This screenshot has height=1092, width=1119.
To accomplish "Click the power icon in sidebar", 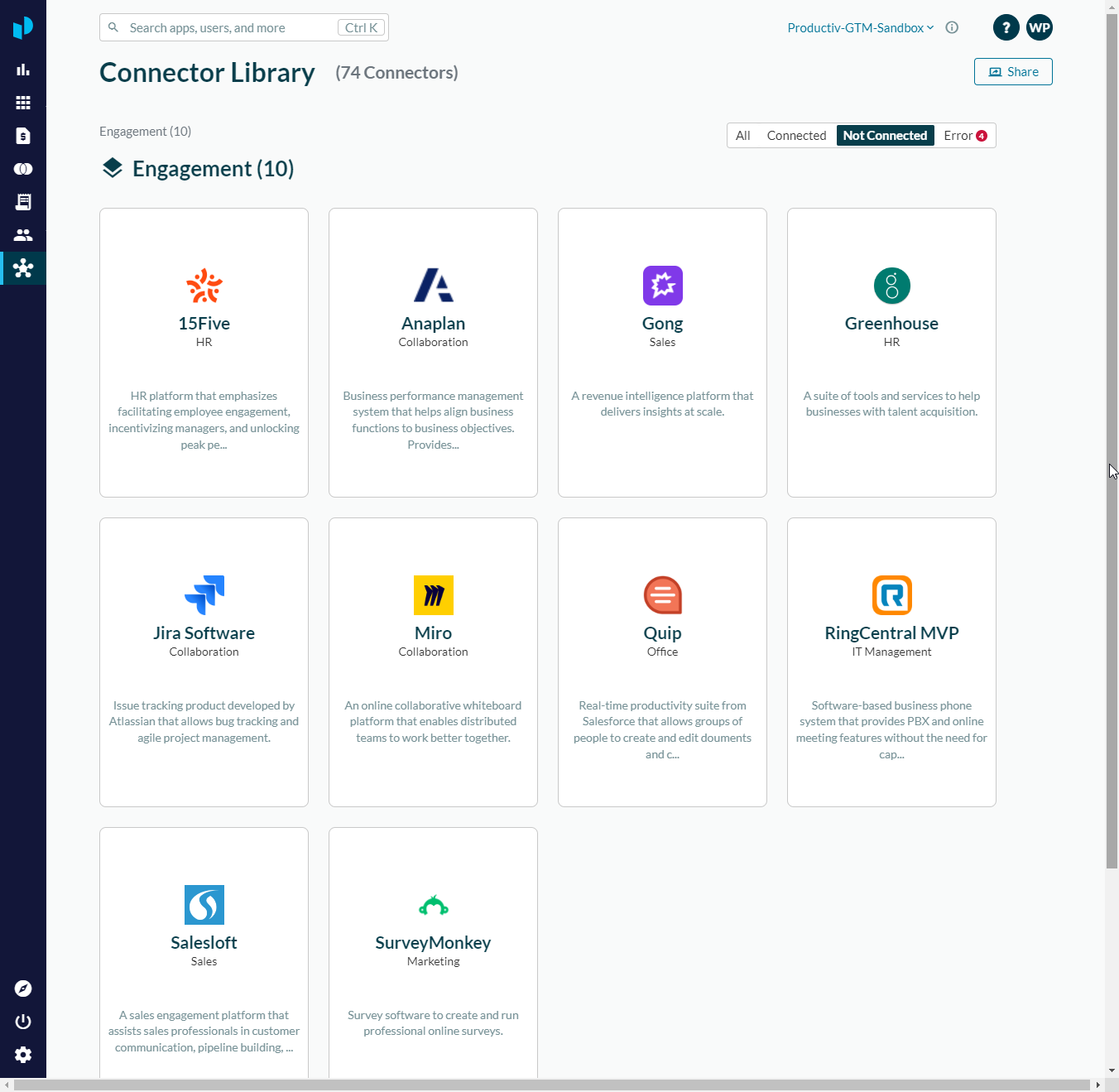I will 23,1022.
